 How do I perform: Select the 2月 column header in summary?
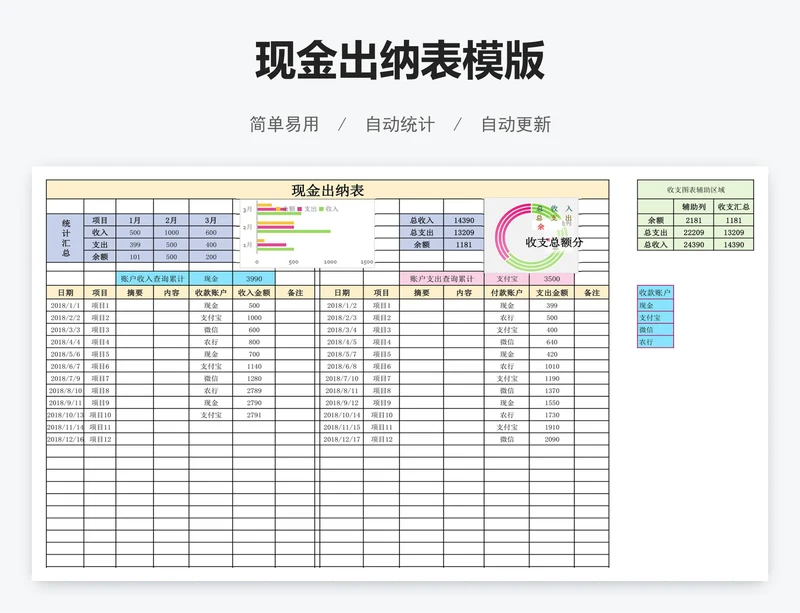[x=171, y=220]
